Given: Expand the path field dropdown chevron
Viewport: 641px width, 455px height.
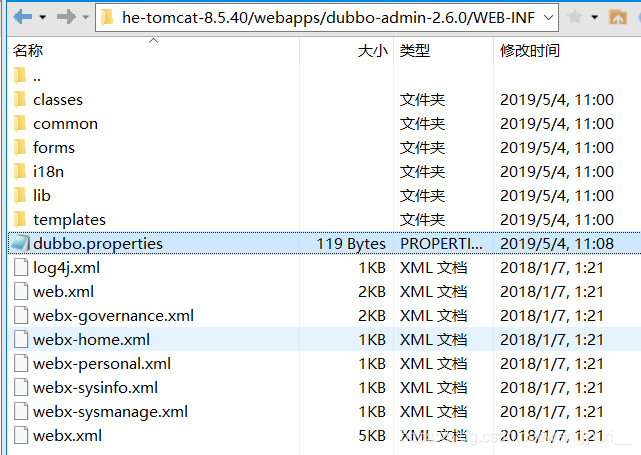Looking at the screenshot, I should coord(548,18).
